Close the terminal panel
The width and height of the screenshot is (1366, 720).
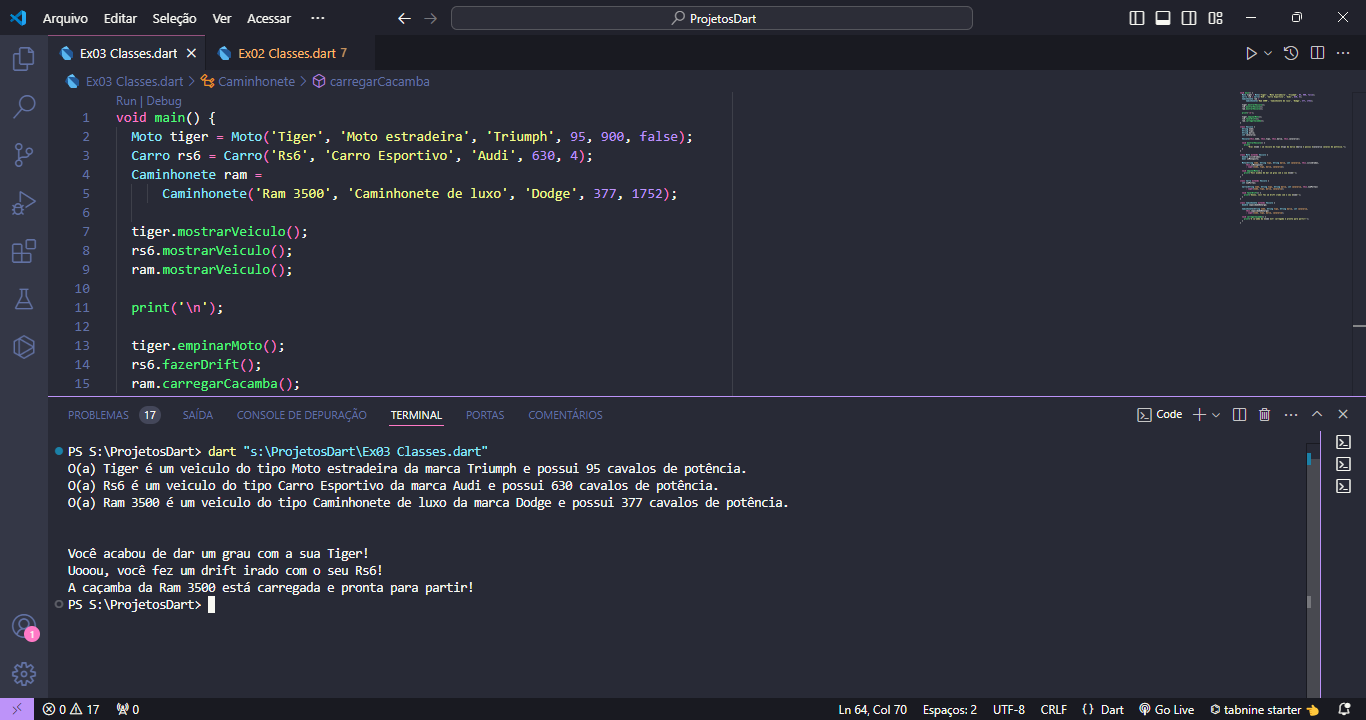click(x=1343, y=414)
